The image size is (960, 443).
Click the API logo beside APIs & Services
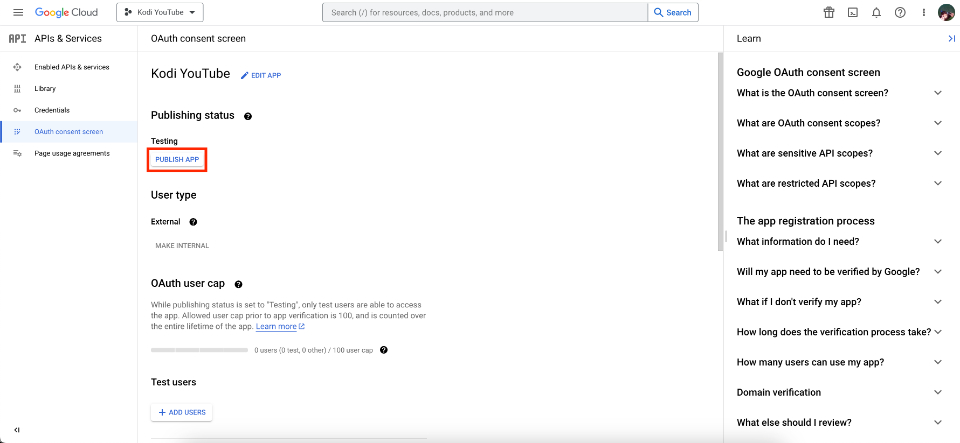click(x=17, y=39)
